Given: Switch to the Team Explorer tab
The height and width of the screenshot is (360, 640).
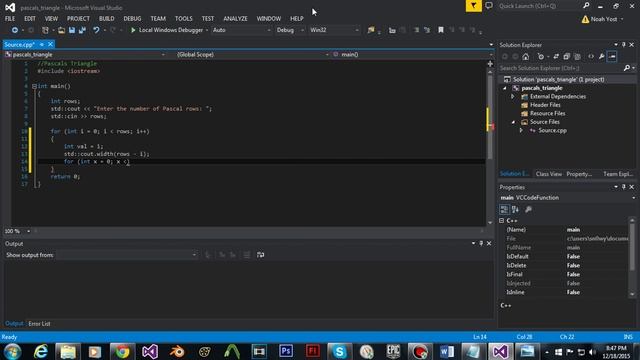Looking at the screenshot, I should (x=618, y=174).
